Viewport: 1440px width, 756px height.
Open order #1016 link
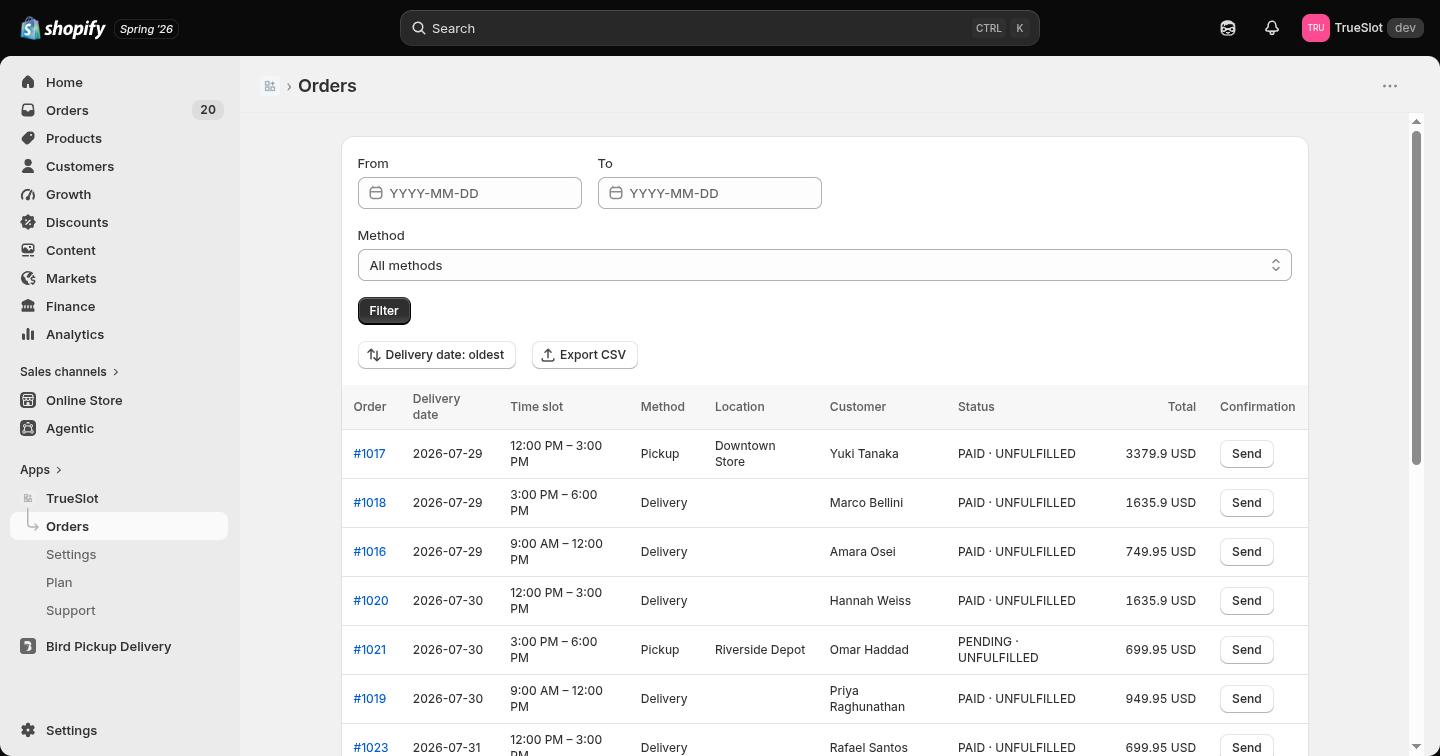coord(369,552)
